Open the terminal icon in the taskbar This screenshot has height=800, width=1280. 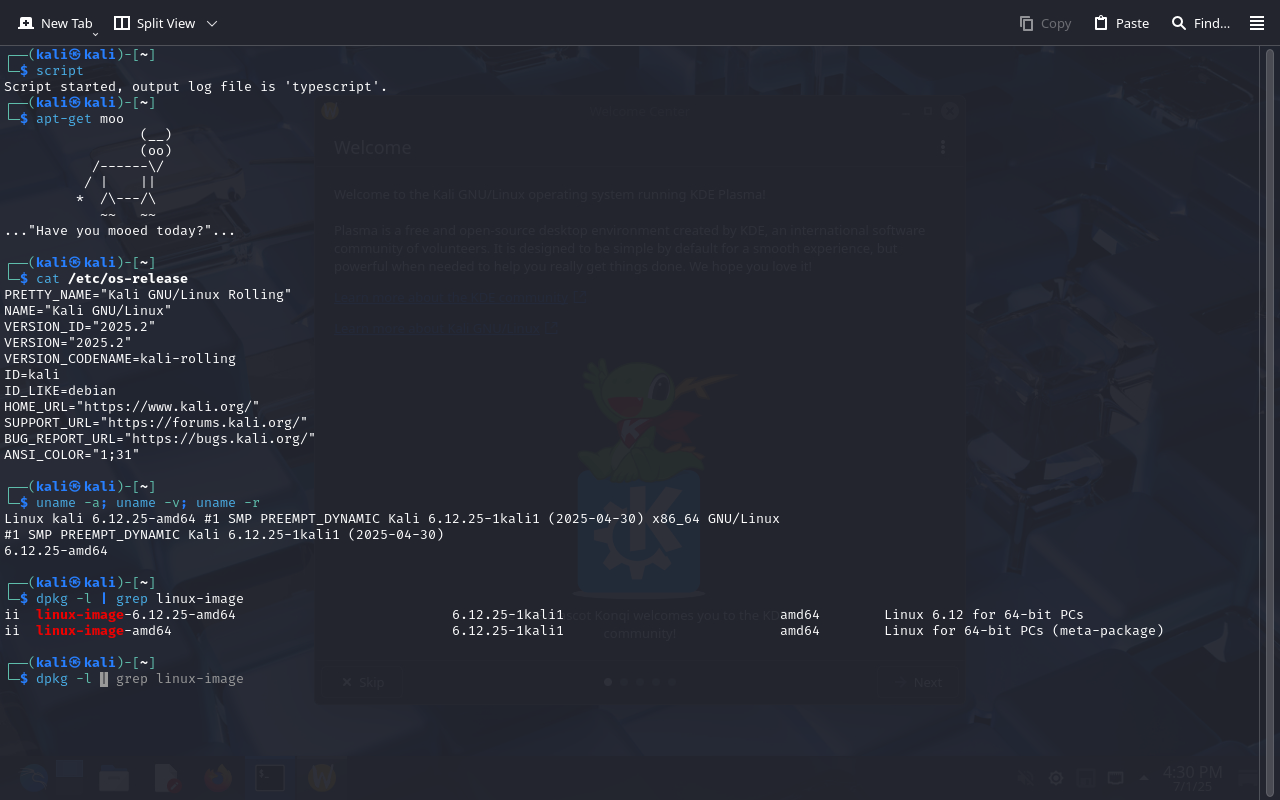tap(269, 777)
